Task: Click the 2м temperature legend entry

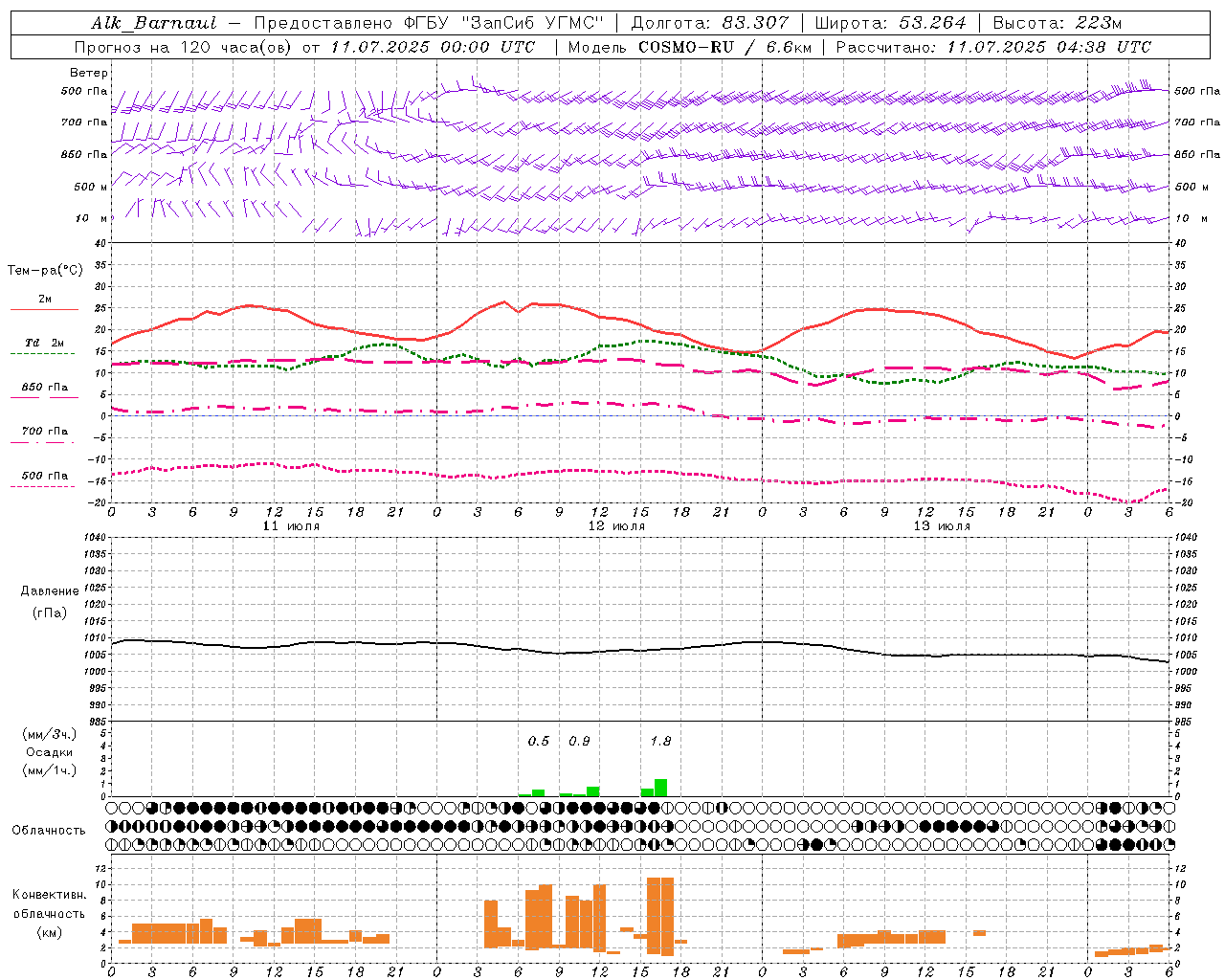Action: [45, 299]
